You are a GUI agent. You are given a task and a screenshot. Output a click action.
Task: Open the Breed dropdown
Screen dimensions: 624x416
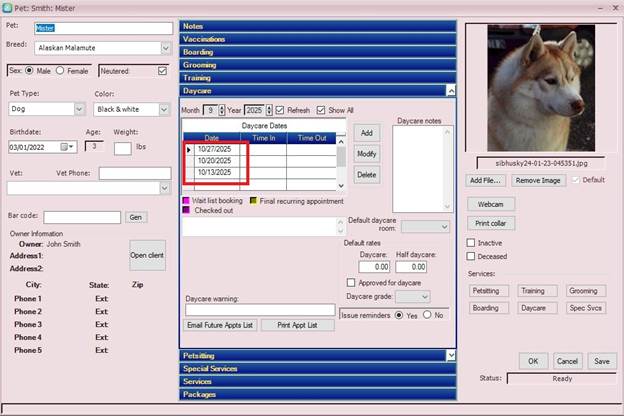(x=166, y=48)
